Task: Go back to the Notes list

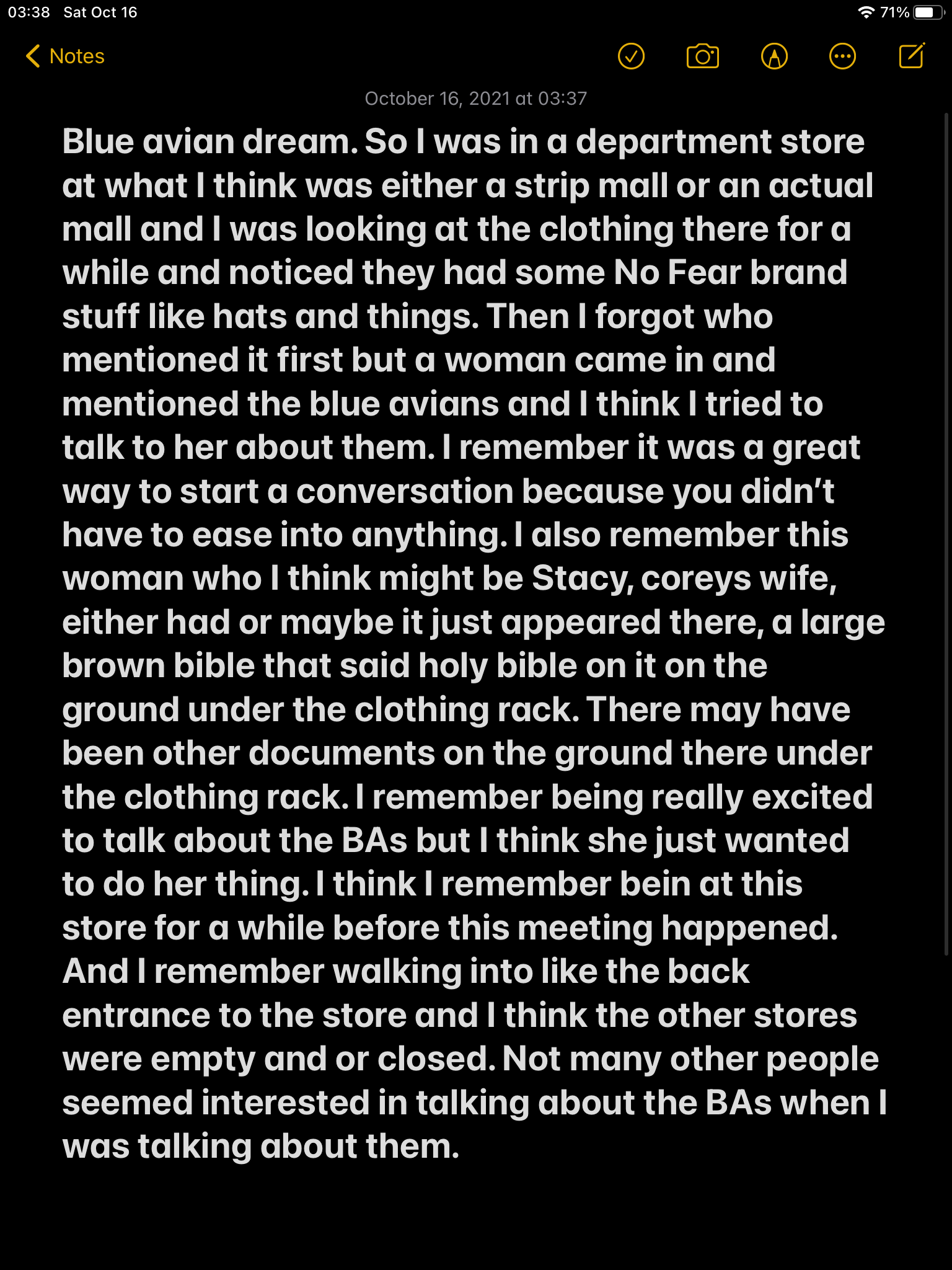Action: click(77, 56)
